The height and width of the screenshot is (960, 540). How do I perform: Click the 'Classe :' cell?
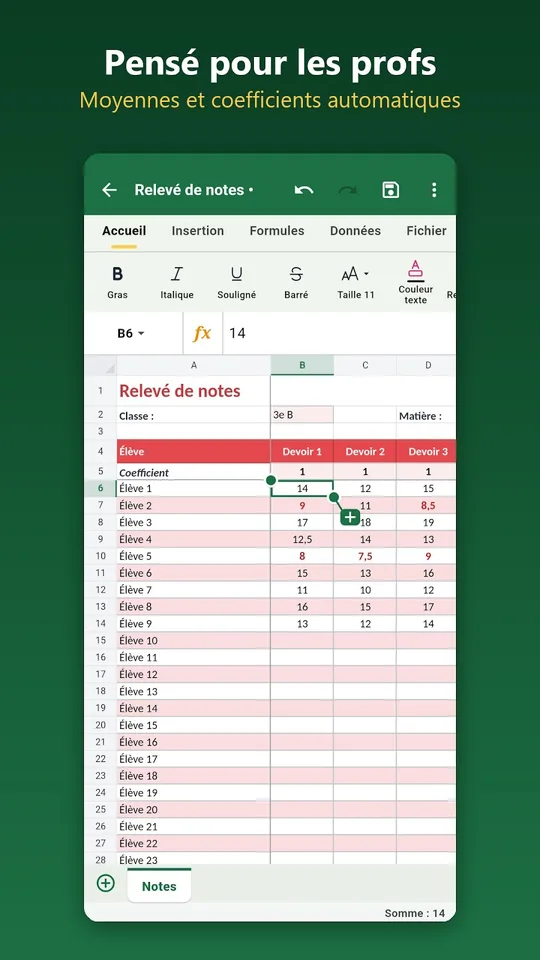[193, 416]
